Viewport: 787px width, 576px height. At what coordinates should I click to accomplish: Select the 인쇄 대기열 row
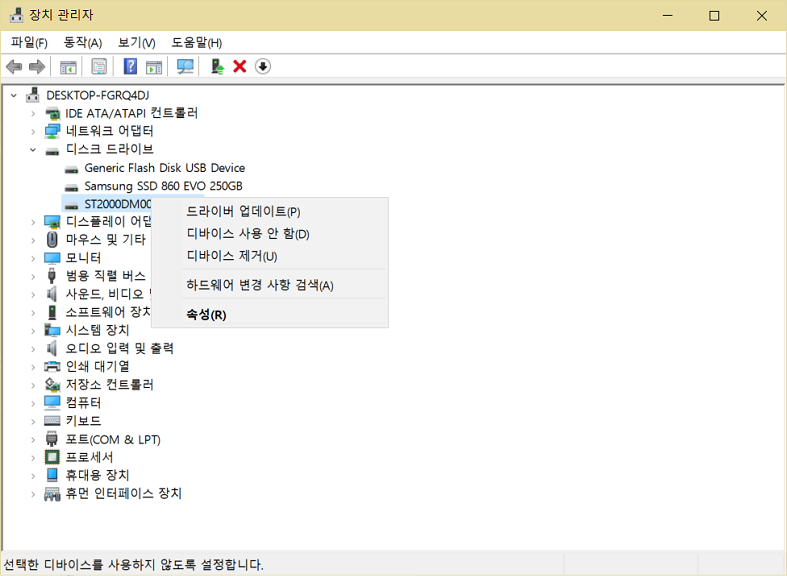[x=97, y=366]
